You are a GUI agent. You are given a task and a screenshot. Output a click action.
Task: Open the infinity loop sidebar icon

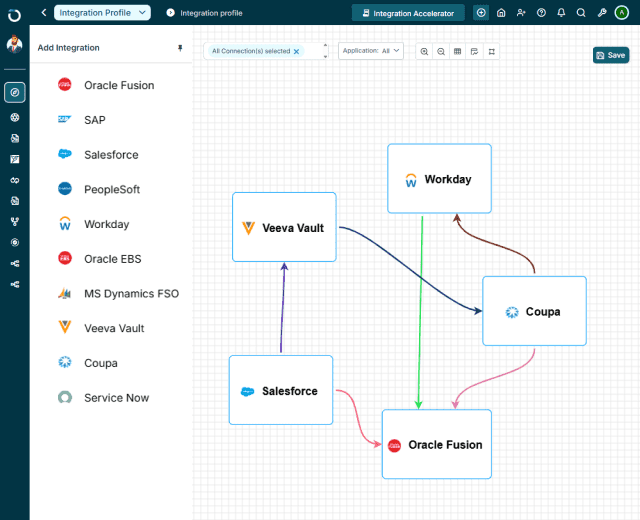15,180
